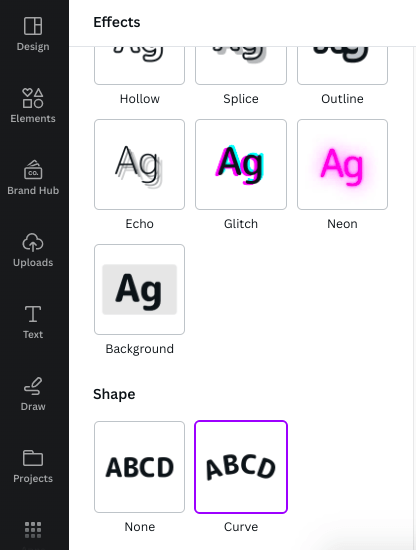Apply the Background text effect
This screenshot has width=416, height=550.
(140, 289)
